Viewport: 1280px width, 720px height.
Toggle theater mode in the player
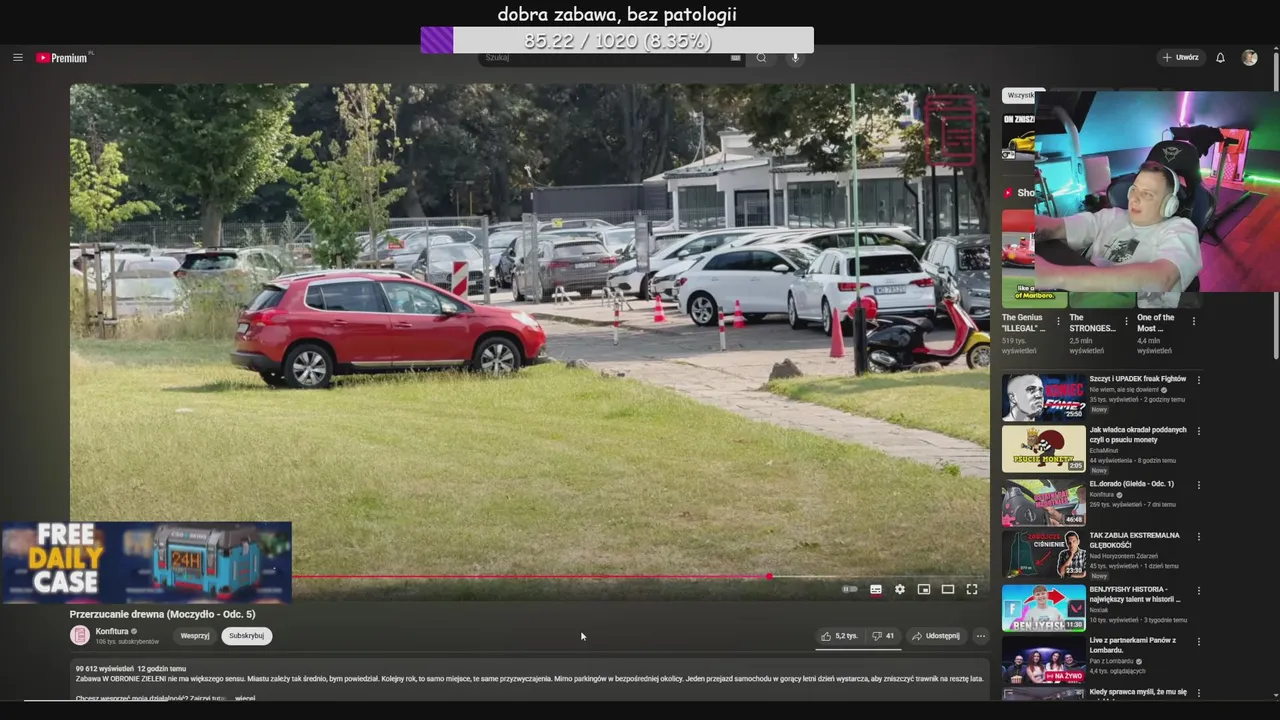point(948,590)
